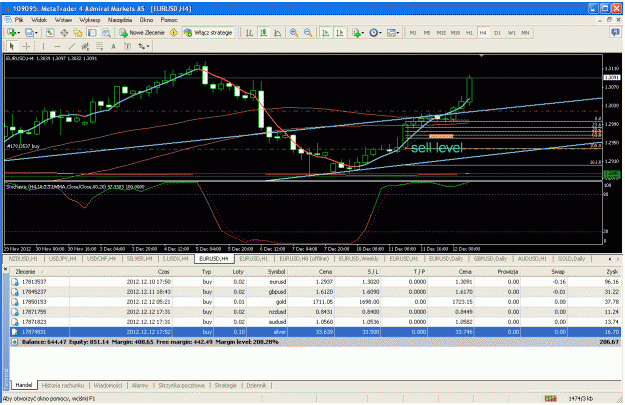The width and height of the screenshot is (625, 405).
Task: Select the silver buy order row
Action: click(315, 332)
